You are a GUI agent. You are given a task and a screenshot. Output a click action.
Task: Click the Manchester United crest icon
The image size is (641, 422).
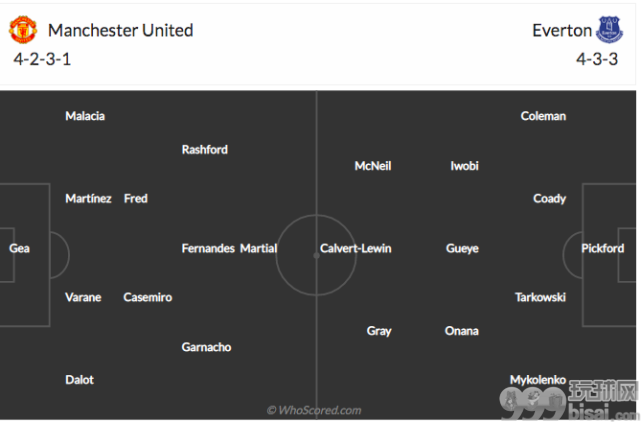(x=23, y=29)
